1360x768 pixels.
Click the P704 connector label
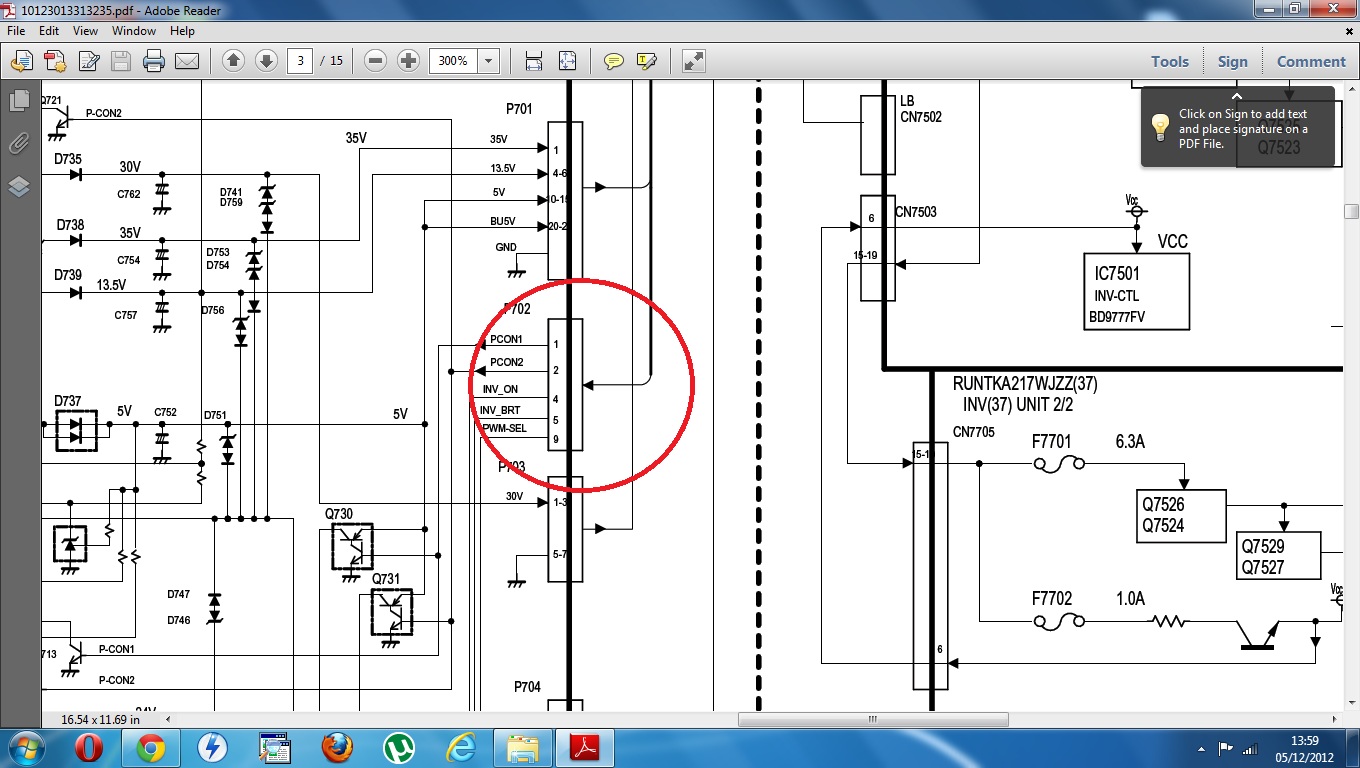click(x=528, y=687)
